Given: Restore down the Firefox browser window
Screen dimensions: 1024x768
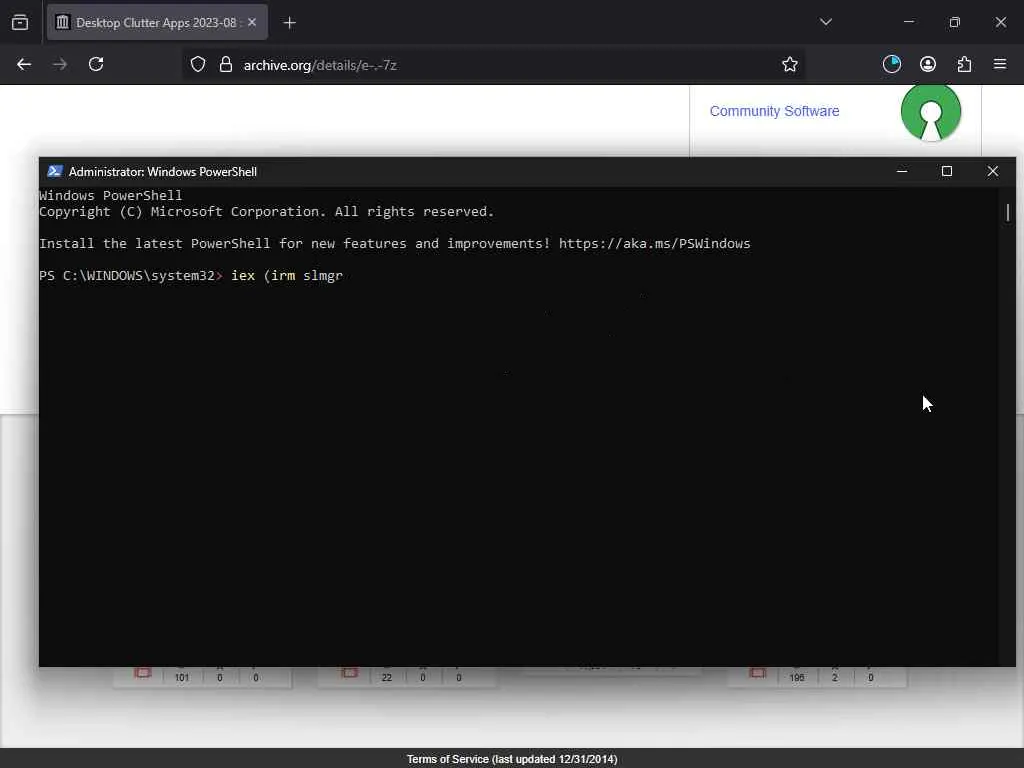Looking at the screenshot, I should (955, 22).
